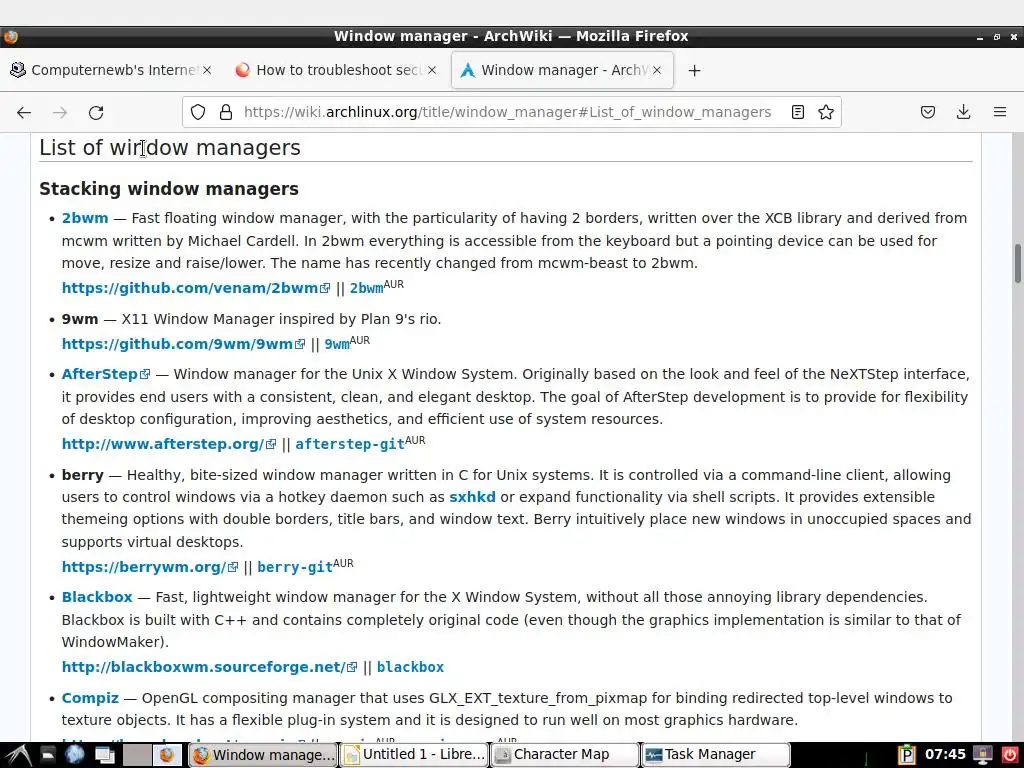Open the 2bwm AUR package link

[366, 288]
